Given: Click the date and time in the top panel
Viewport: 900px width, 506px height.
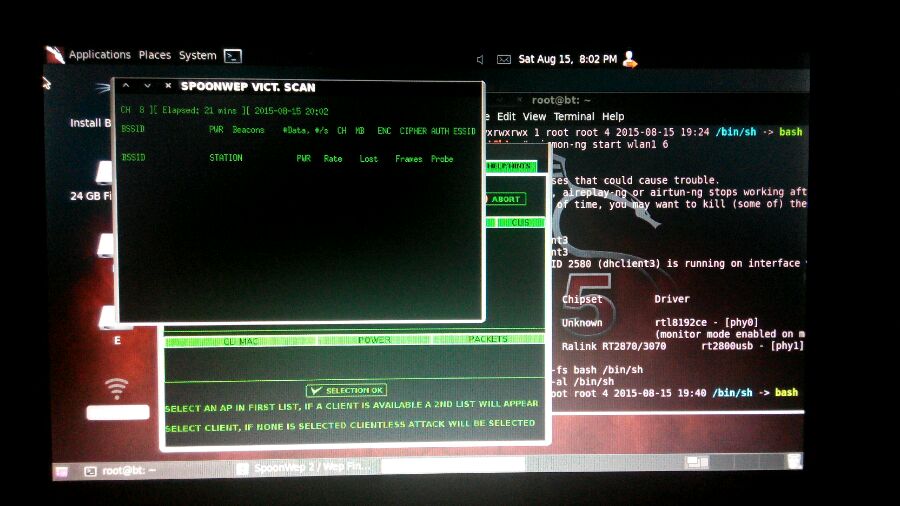Looking at the screenshot, I should pyautogui.click(x=567, y=59).
